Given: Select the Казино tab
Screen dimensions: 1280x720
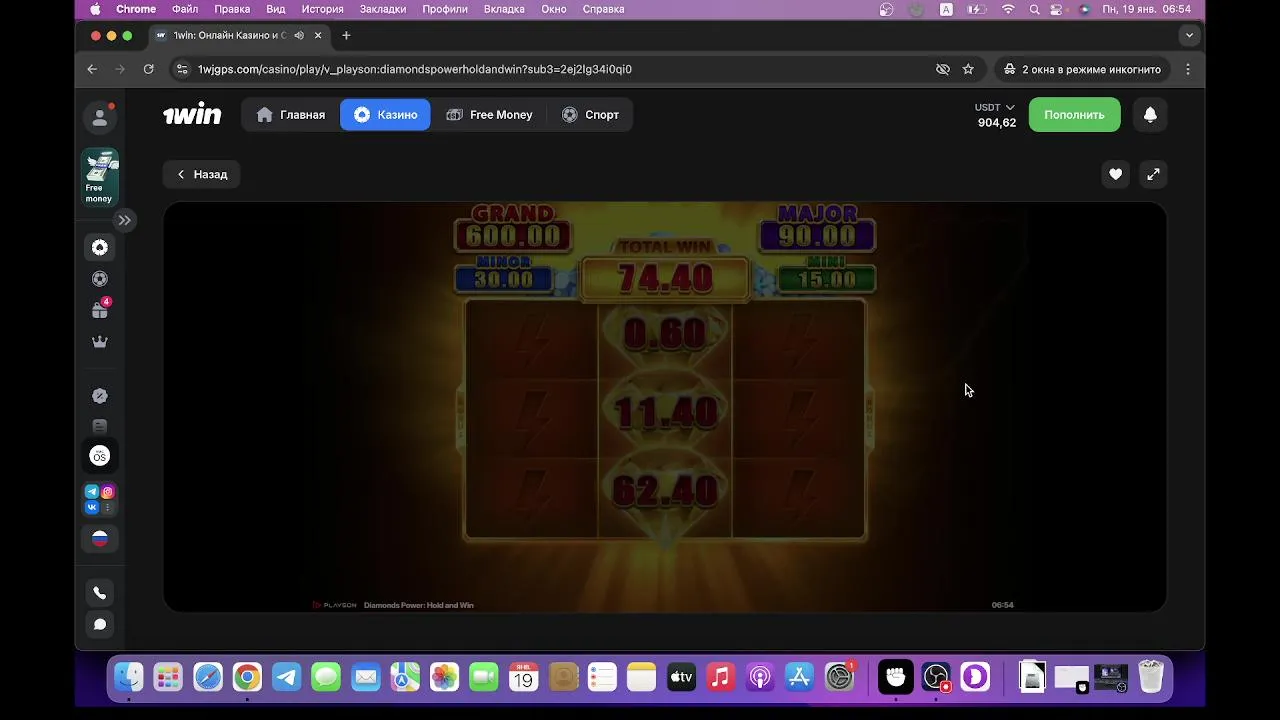Looking at the screenshot, I should (x=385, y=115).
